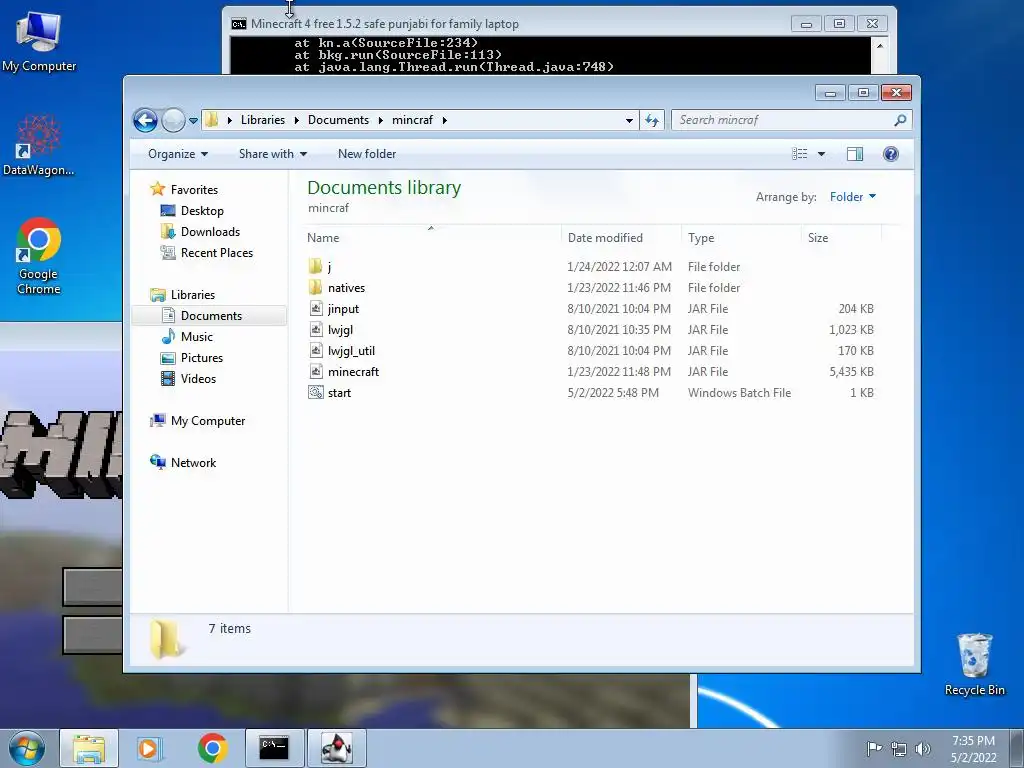The image size is (1024, 768).
Task: Open the recent pages dropdown arrow
Action: (193, 121)
